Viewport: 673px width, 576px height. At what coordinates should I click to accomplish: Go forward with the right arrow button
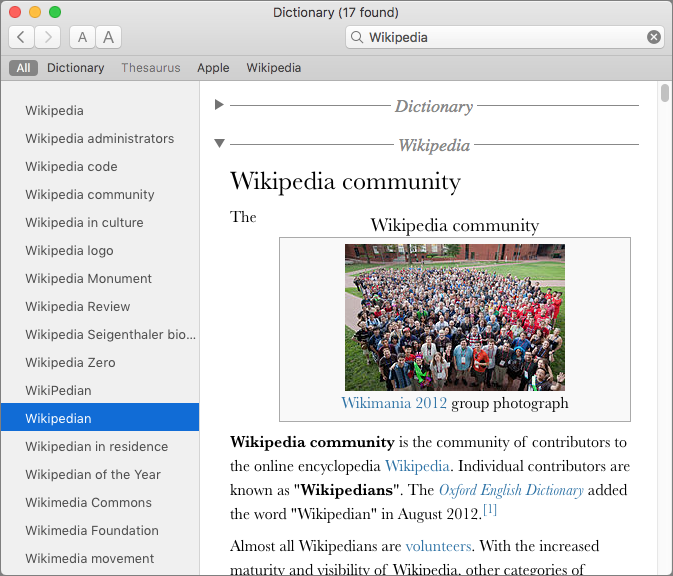48,37
